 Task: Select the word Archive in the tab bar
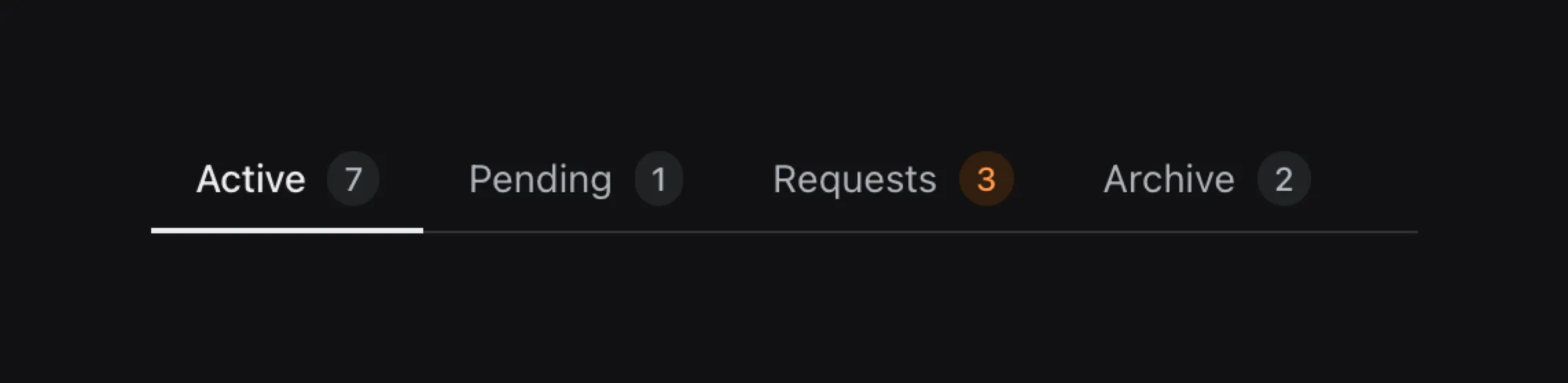point(1169,179)
